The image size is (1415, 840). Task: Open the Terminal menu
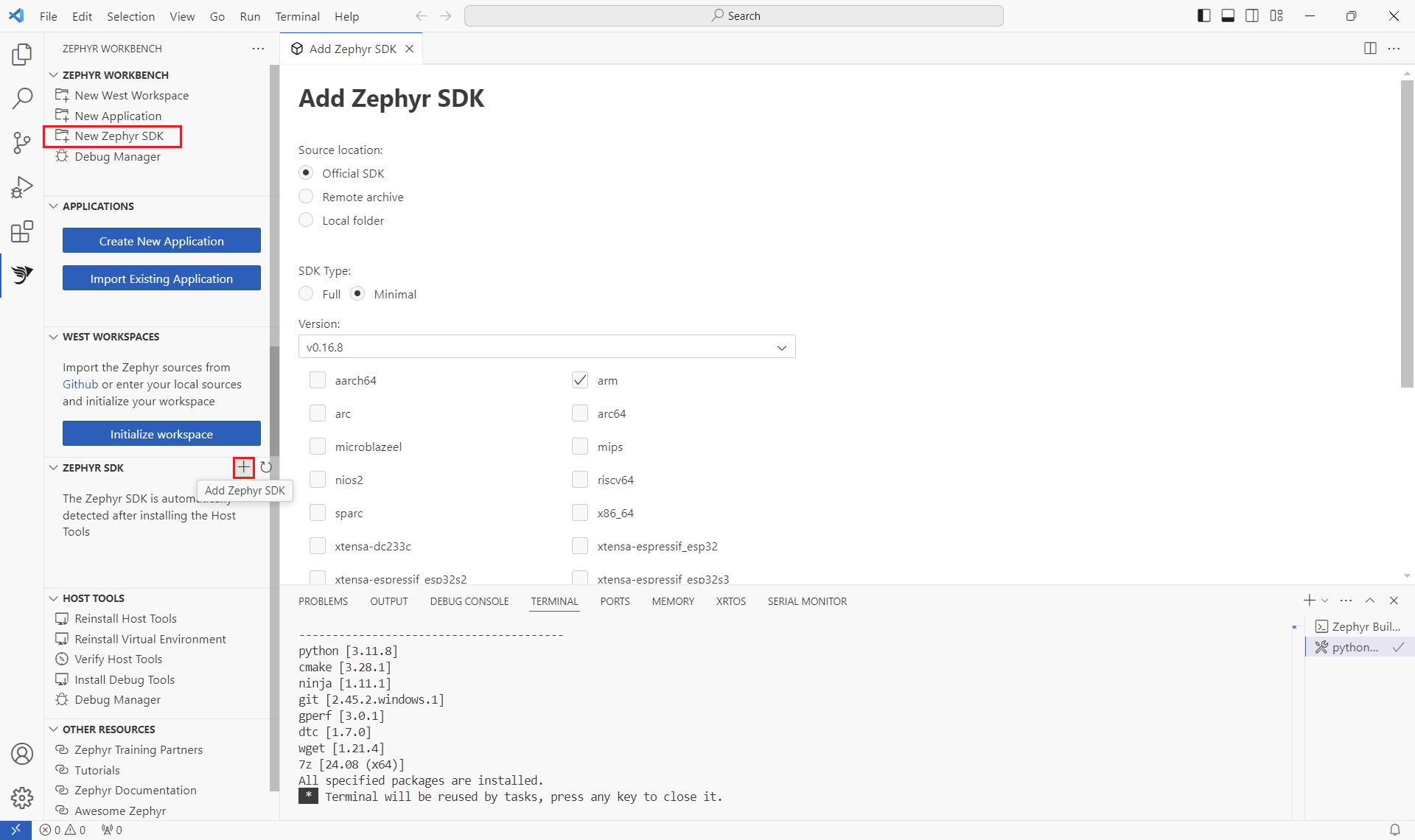click(297, 16)
